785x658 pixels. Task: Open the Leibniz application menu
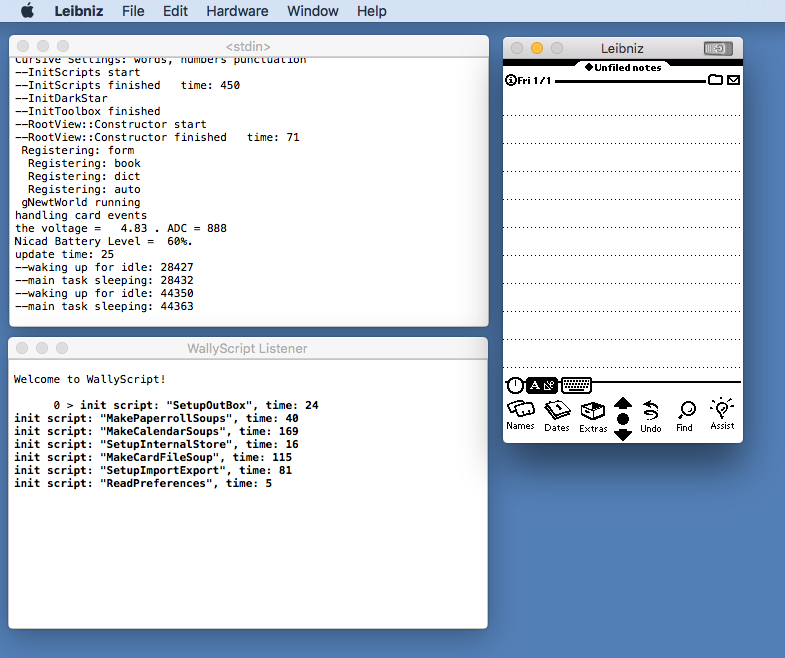[79, 11]
